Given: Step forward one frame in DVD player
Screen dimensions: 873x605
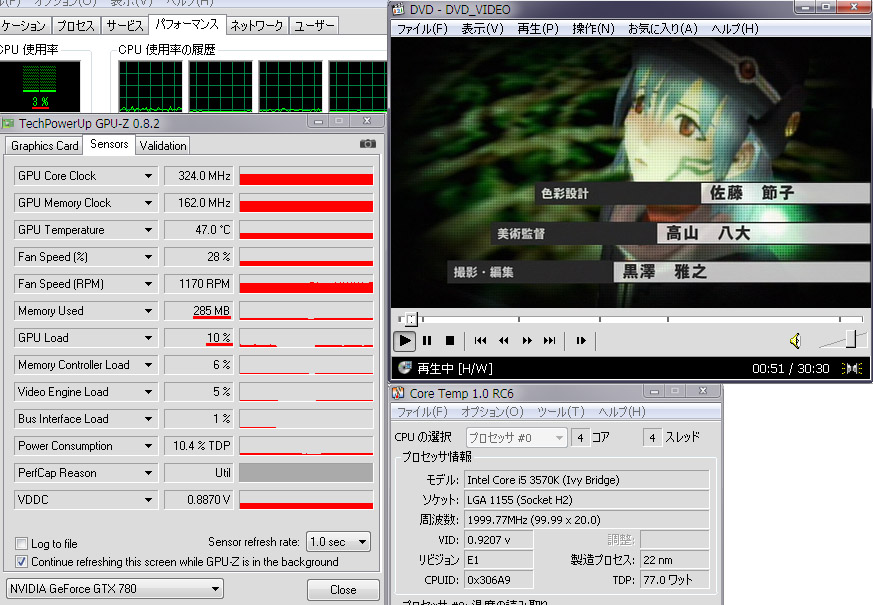Looking at the screenshot, I should click(x=581, y=341).
